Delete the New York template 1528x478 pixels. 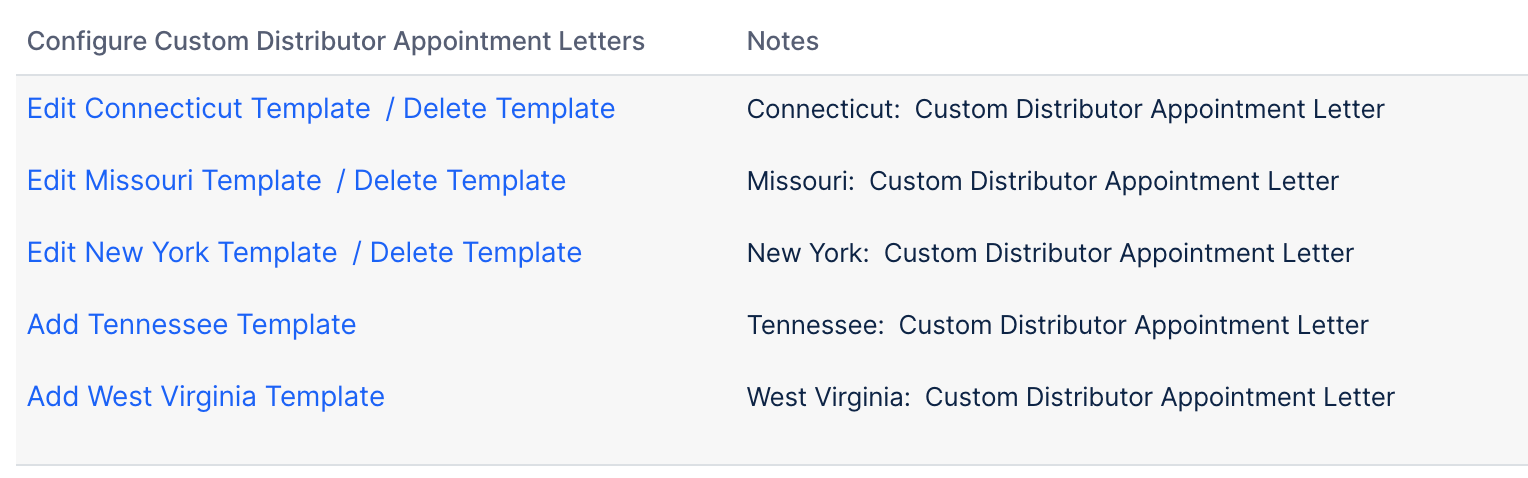coord(476,253)
